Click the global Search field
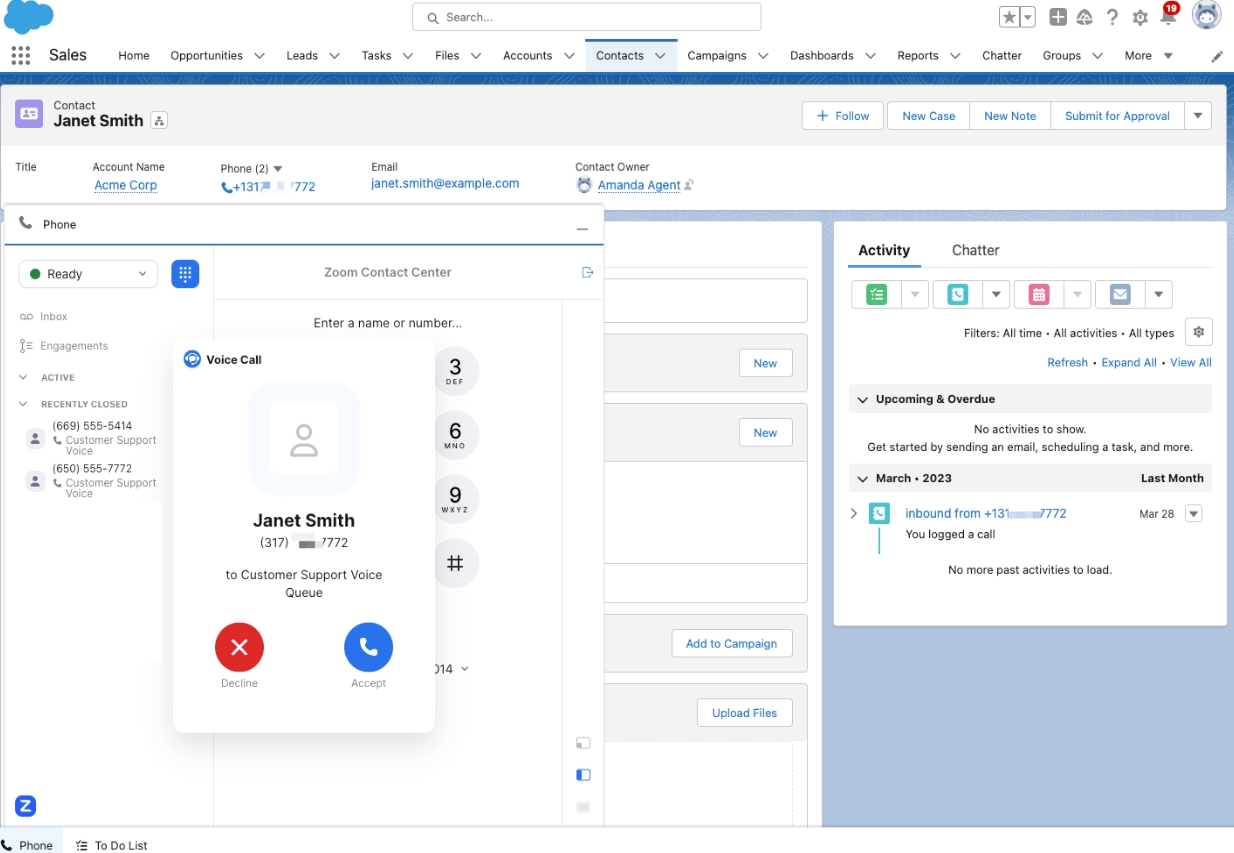This screenshot has height=853, width=1234. (x=587, y=17)
